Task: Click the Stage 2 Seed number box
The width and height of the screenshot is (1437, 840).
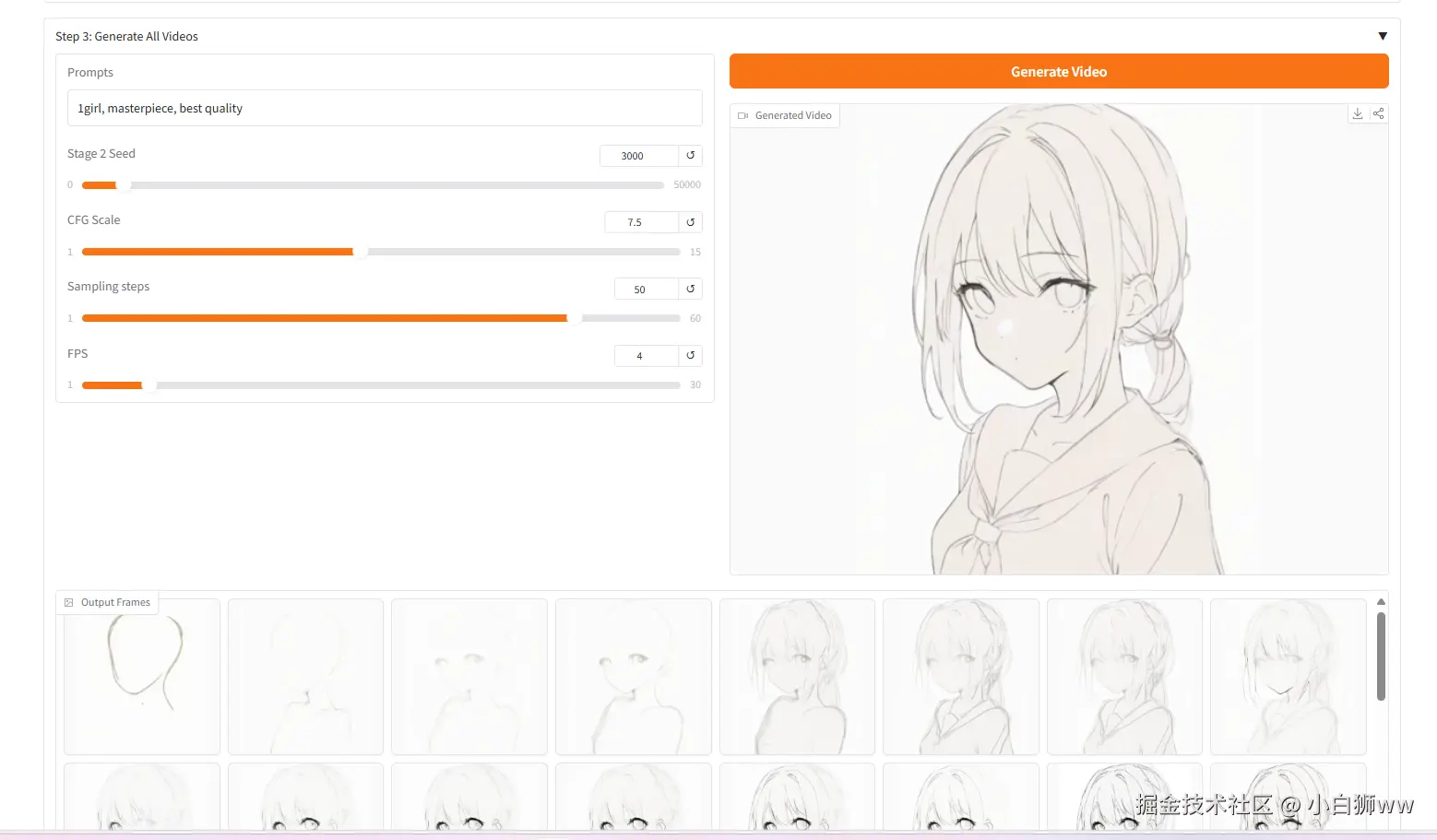Action: [x=638, y=156]
